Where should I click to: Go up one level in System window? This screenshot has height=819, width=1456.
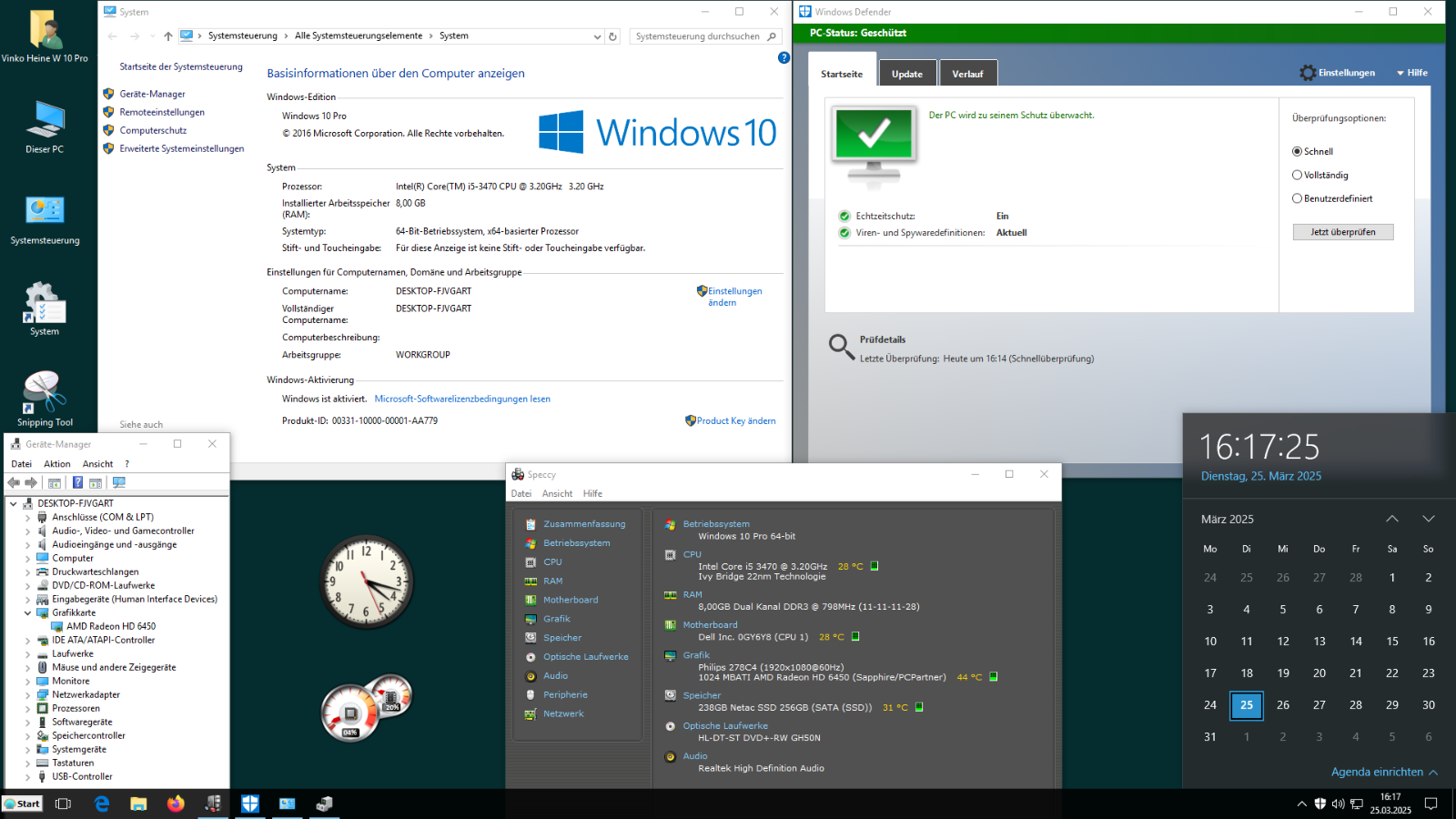pos(168,36)
